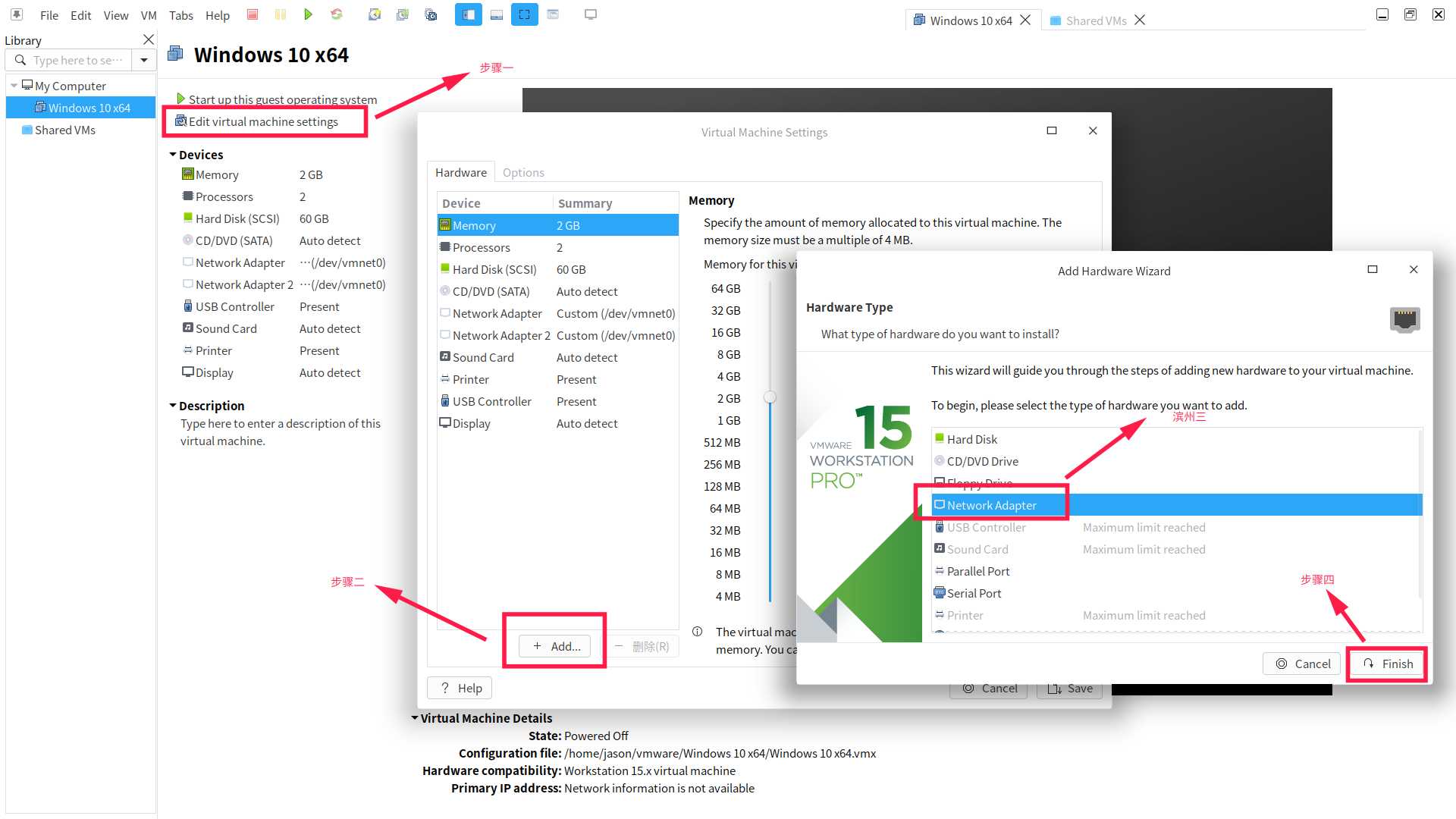1456x819 pixels.
Task: Open the View menu
Action: point(115,15)
